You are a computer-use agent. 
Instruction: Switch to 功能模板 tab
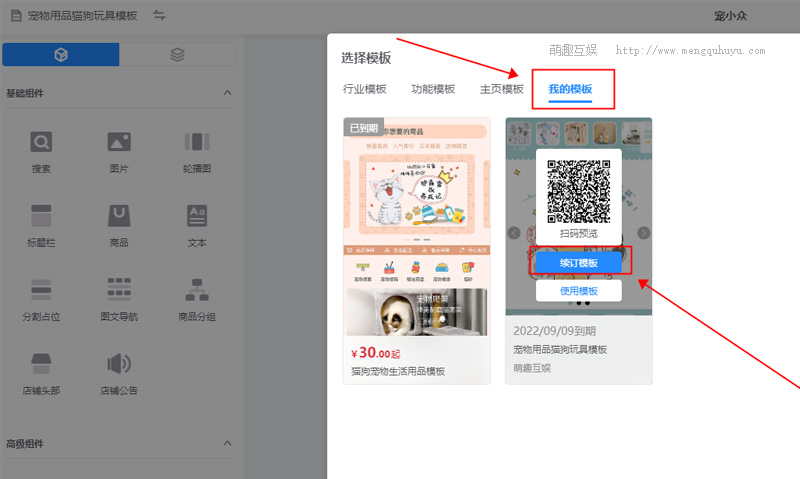pos(433,89)
